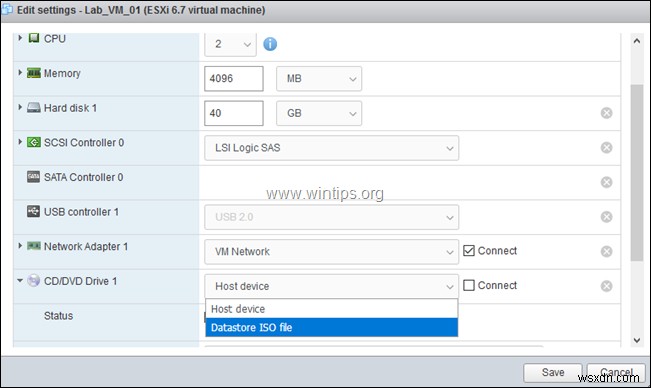Click the Cancel button
Screen dimensions: 651x388
(616, 373)
